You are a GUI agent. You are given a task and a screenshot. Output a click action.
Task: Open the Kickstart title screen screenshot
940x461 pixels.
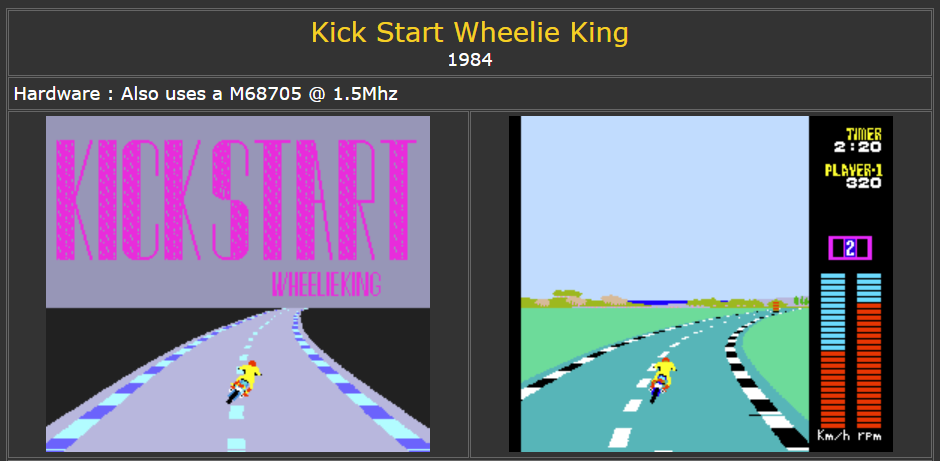click(238, 284)
